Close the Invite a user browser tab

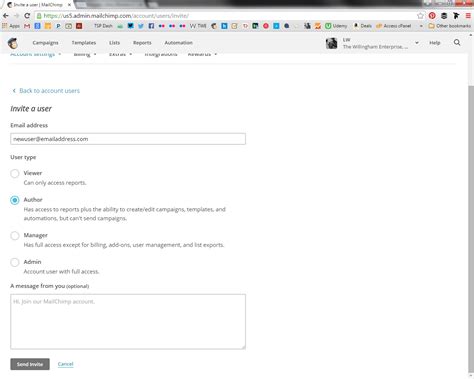coord(69,5)
